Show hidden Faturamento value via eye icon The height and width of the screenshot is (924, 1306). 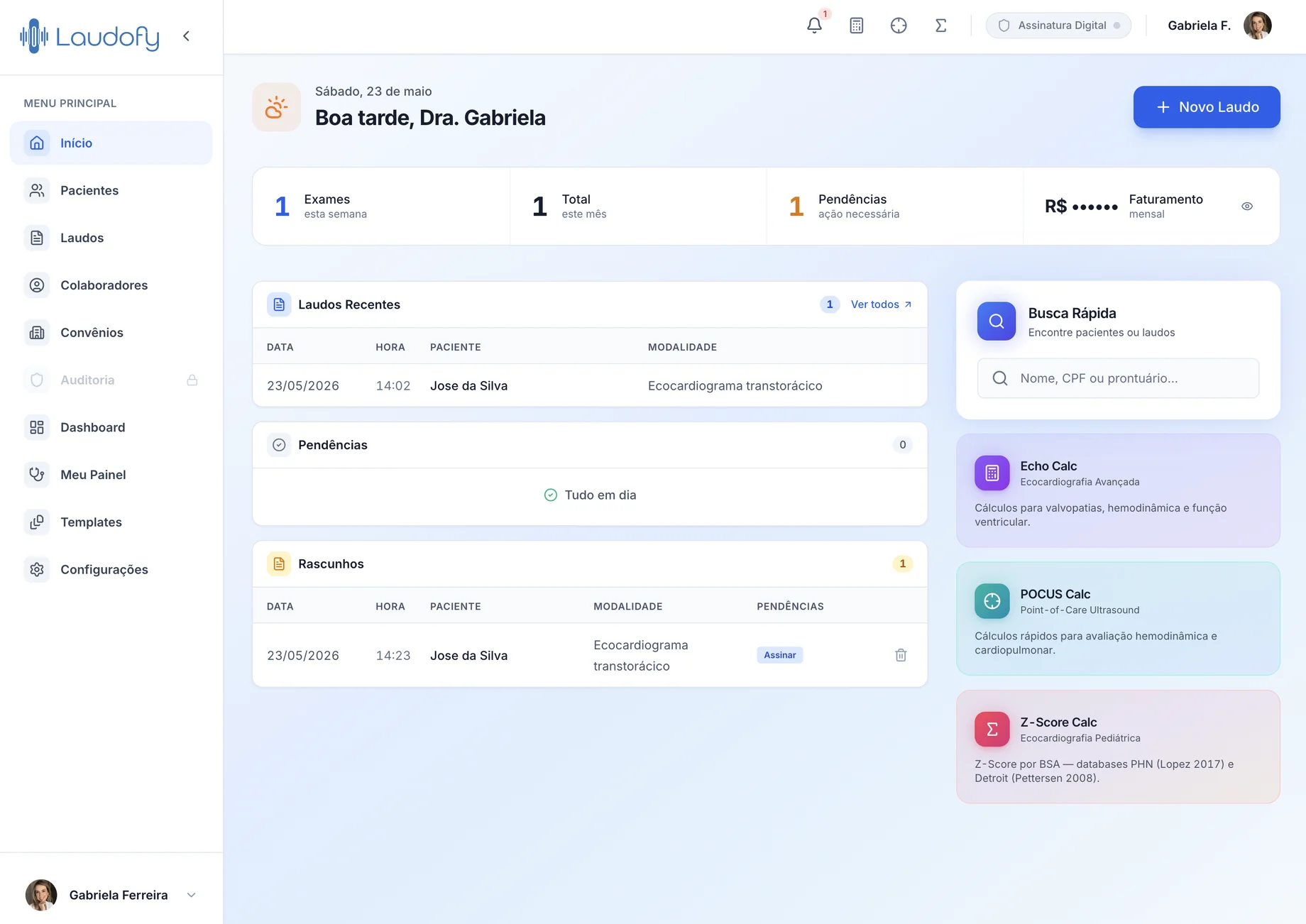[x=1247, y=207]
